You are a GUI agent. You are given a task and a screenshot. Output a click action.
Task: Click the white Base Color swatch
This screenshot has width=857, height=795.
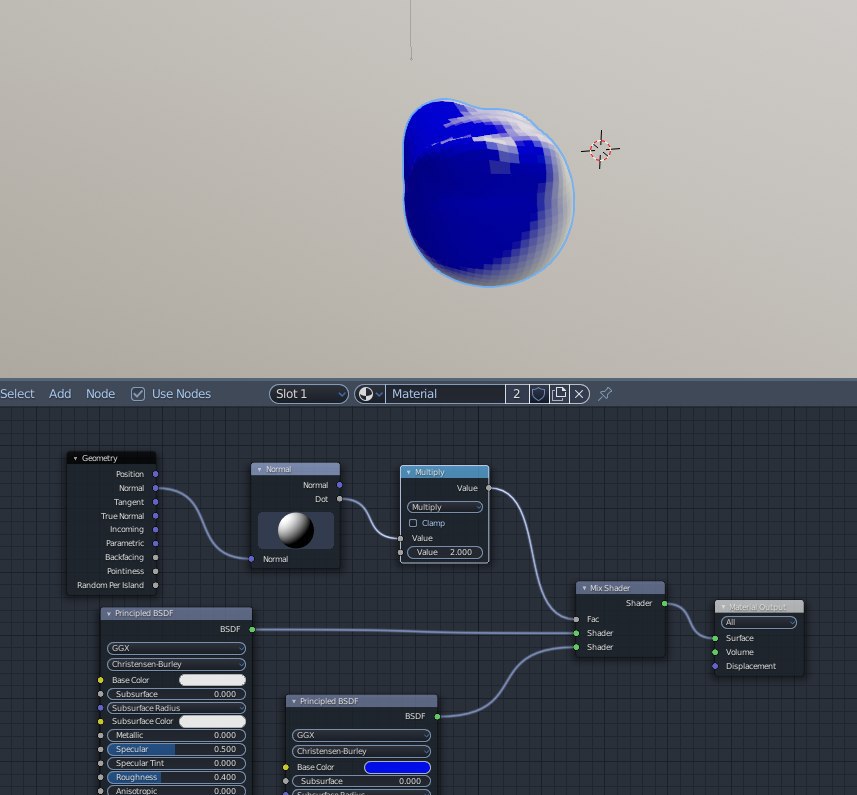pos(212,680)
